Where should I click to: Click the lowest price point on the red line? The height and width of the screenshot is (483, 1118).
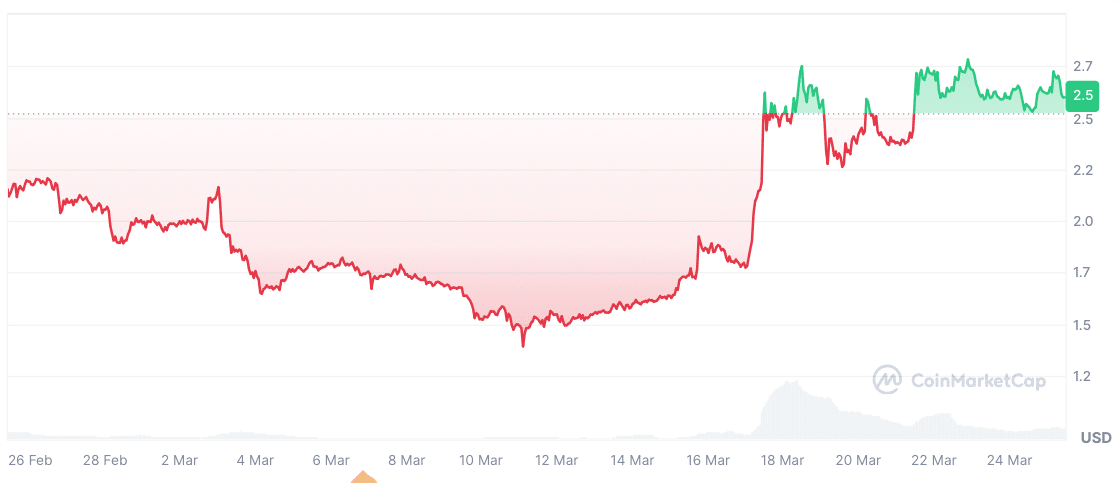click(x=523, y=345)
